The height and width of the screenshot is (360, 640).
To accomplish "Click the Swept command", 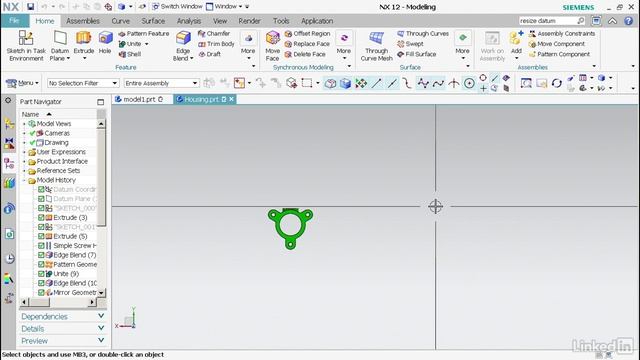I will [x=410, y=44].
